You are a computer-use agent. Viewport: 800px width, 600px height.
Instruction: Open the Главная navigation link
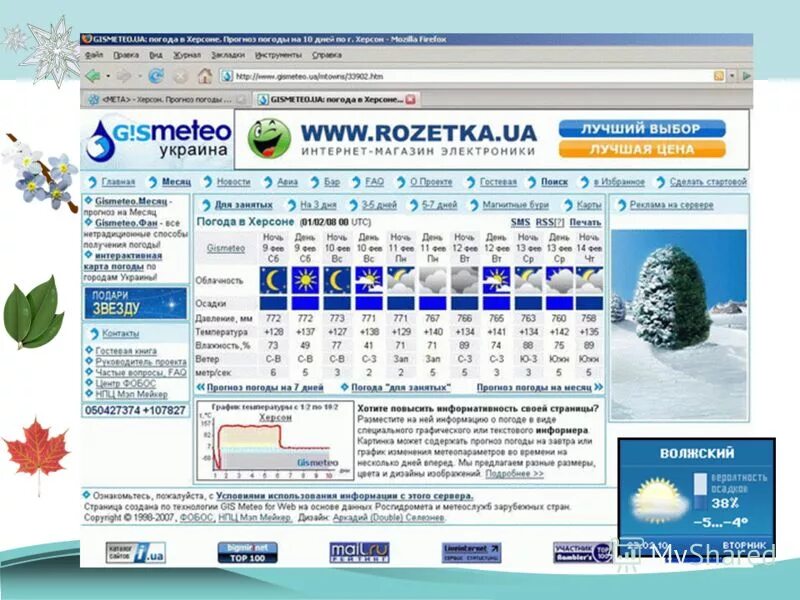118,182
